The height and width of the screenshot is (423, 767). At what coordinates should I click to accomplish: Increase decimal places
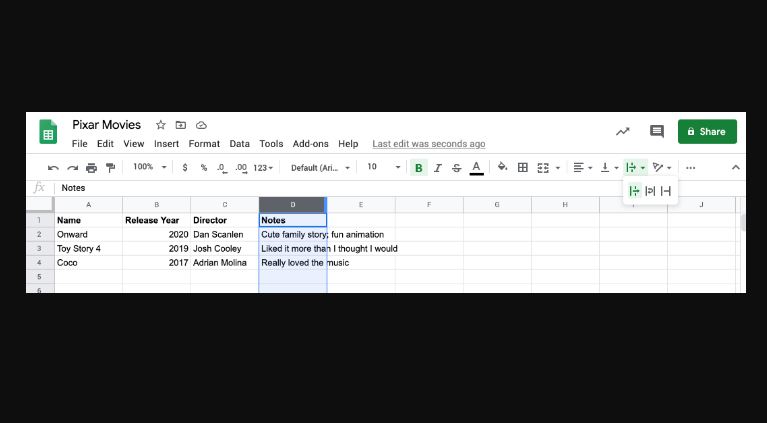[241, 168]
